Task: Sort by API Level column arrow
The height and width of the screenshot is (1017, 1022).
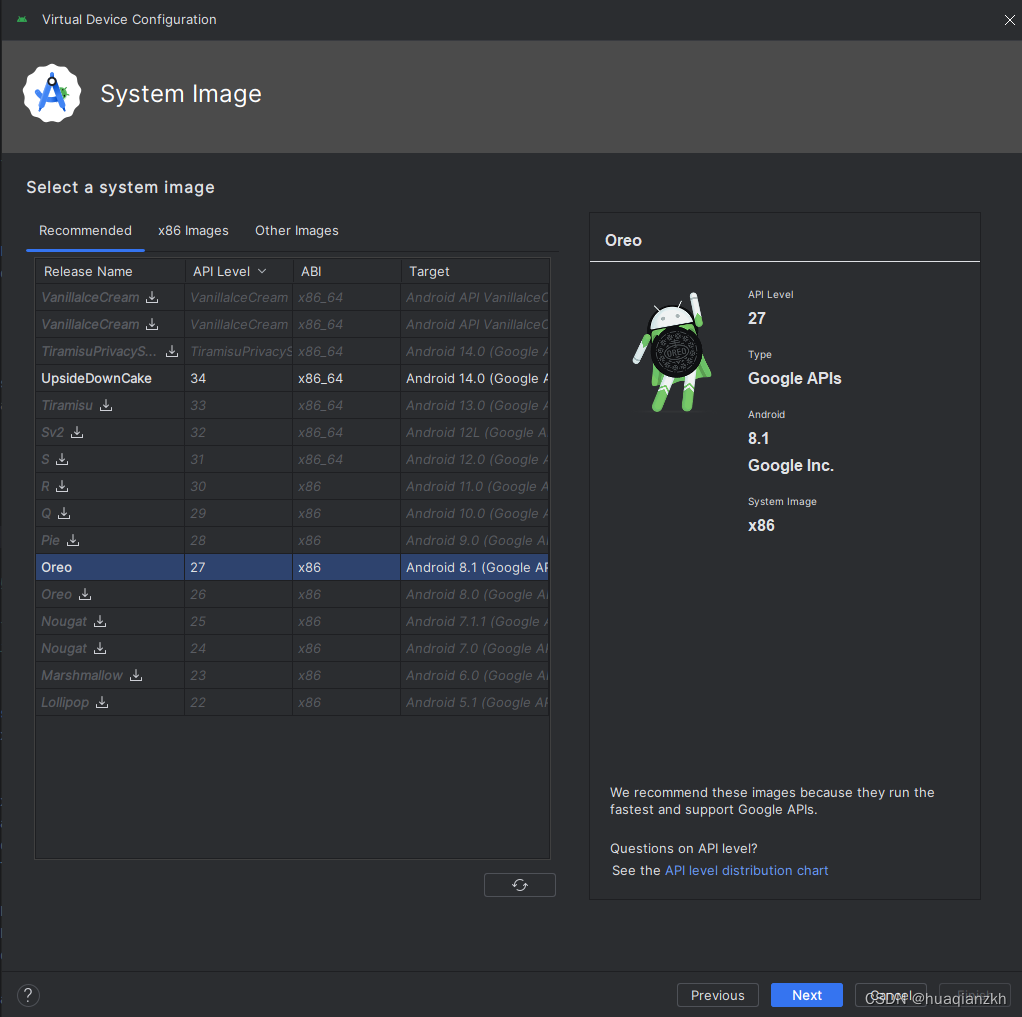Action: [x=262, y=271]
